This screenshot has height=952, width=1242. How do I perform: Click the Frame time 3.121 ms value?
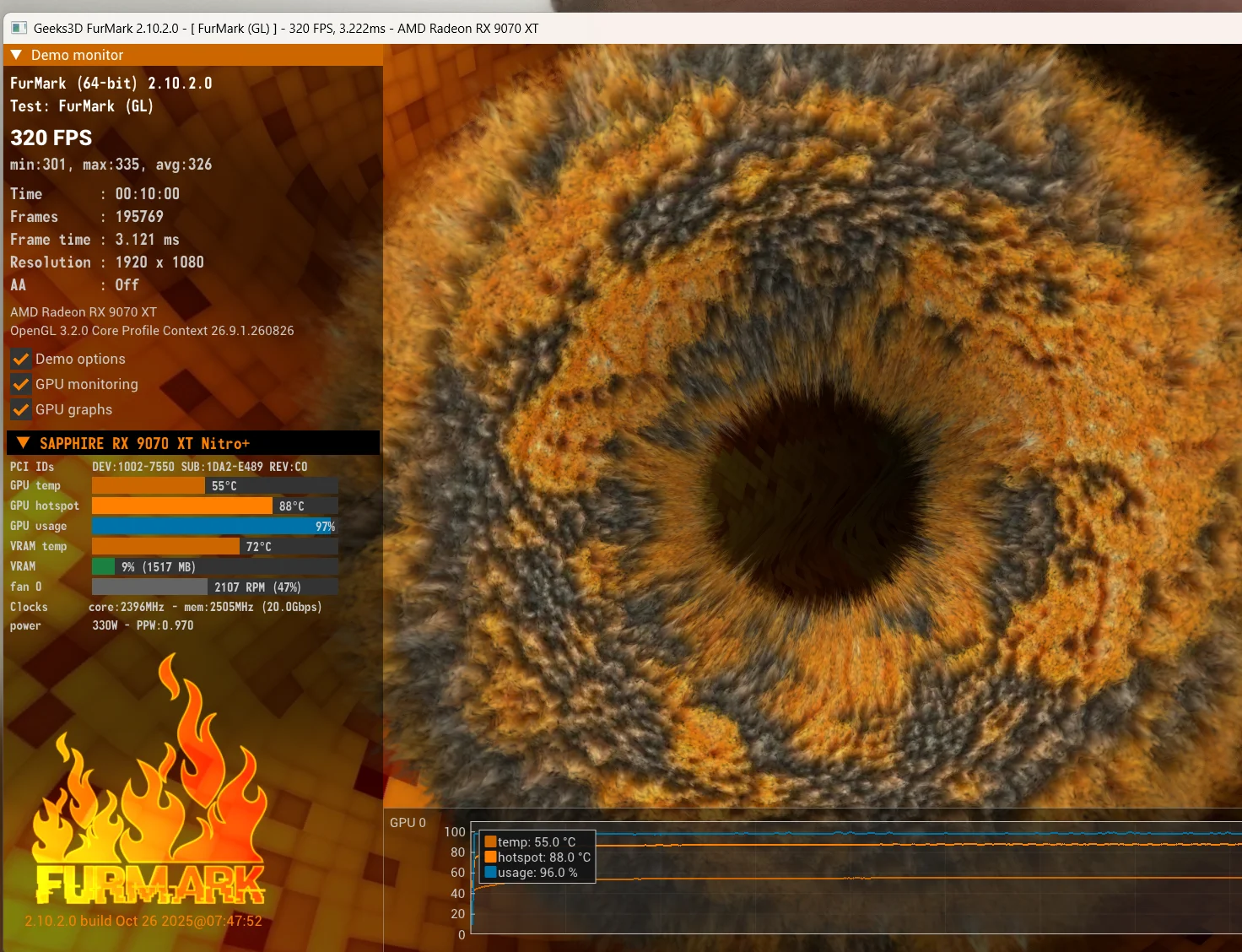(x=148, y=240)
